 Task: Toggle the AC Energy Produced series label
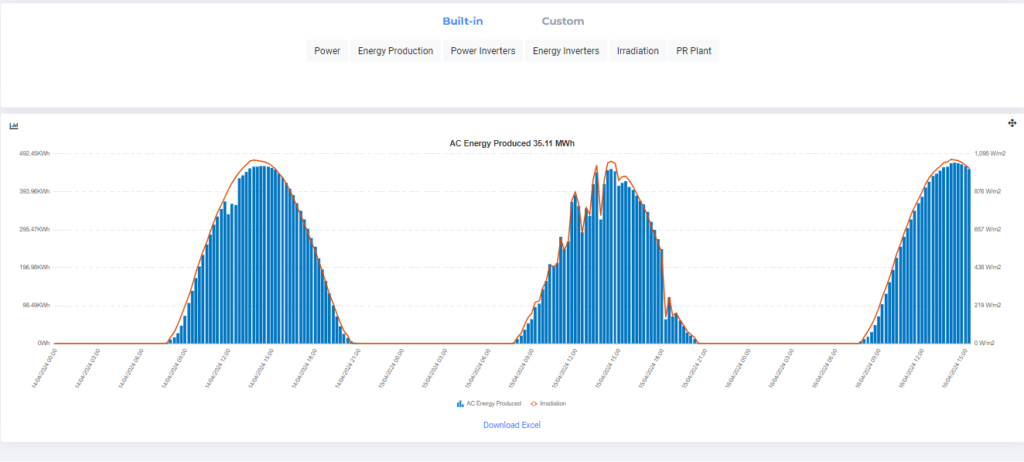click(491, 403)
